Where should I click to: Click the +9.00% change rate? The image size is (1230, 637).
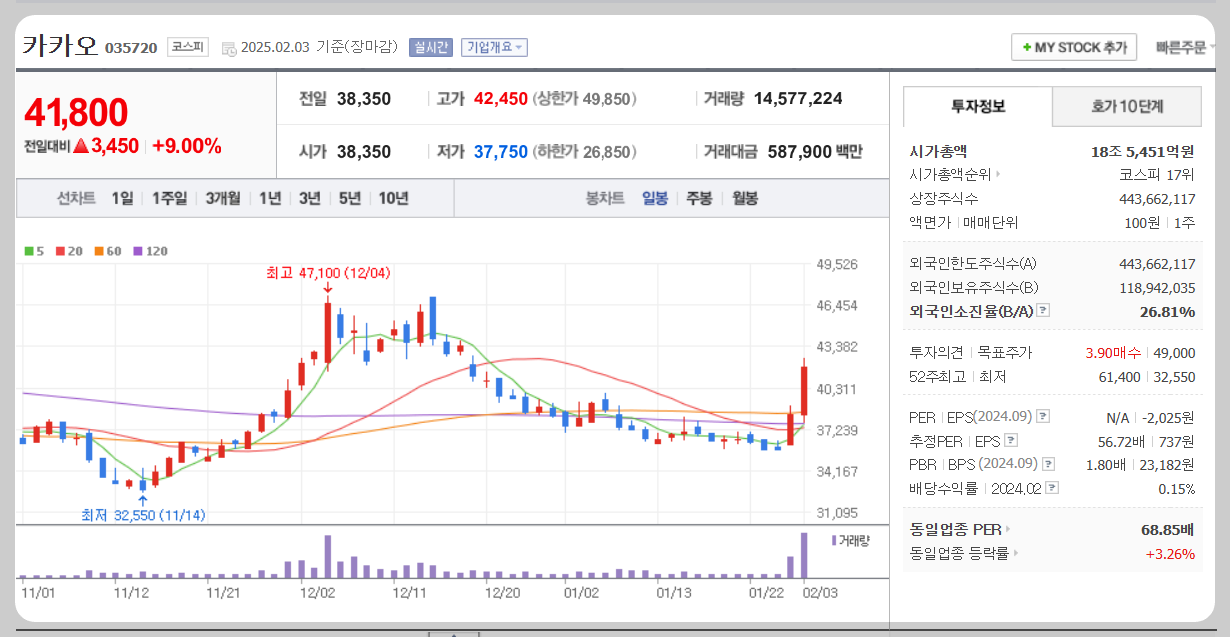point(187,146)
